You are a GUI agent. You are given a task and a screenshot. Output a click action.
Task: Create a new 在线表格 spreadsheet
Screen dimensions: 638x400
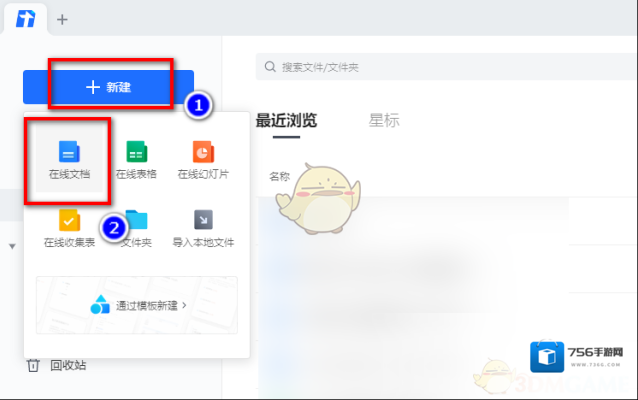tap(136, 160)
